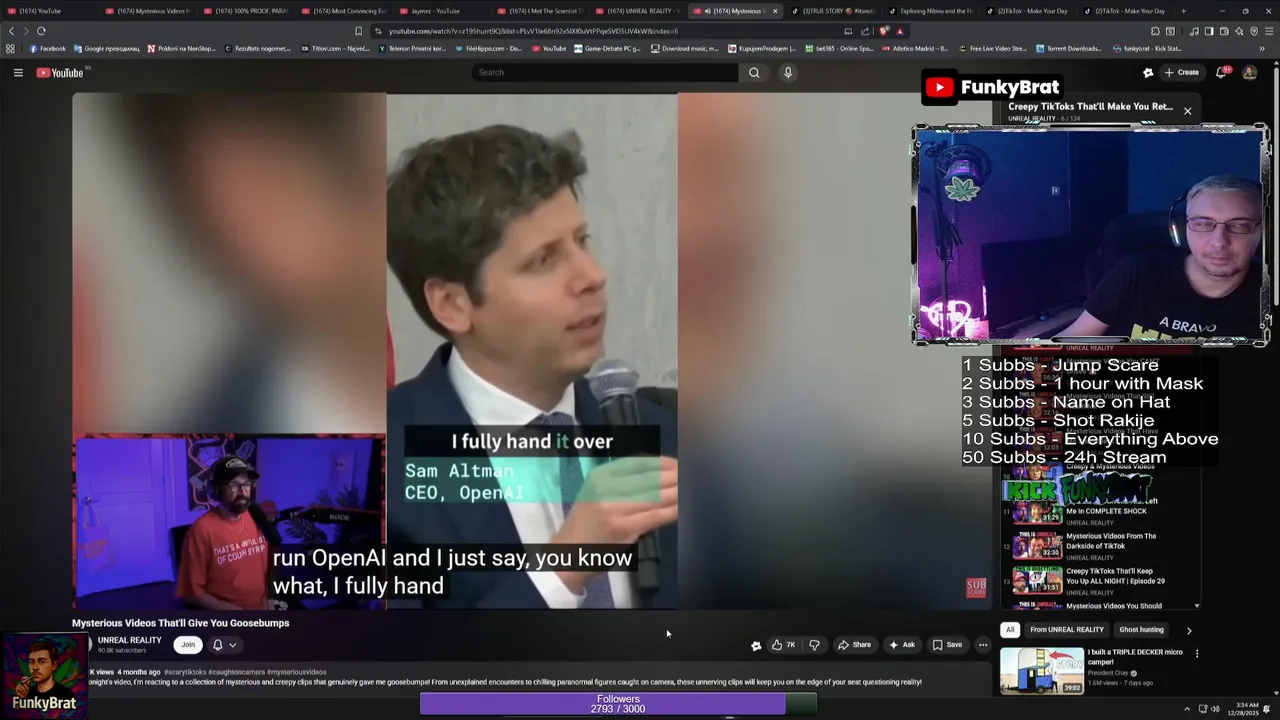This screenshot has height=720, width=1280.
Task: Click the browser address bar URL
Action: coord(533,31)
